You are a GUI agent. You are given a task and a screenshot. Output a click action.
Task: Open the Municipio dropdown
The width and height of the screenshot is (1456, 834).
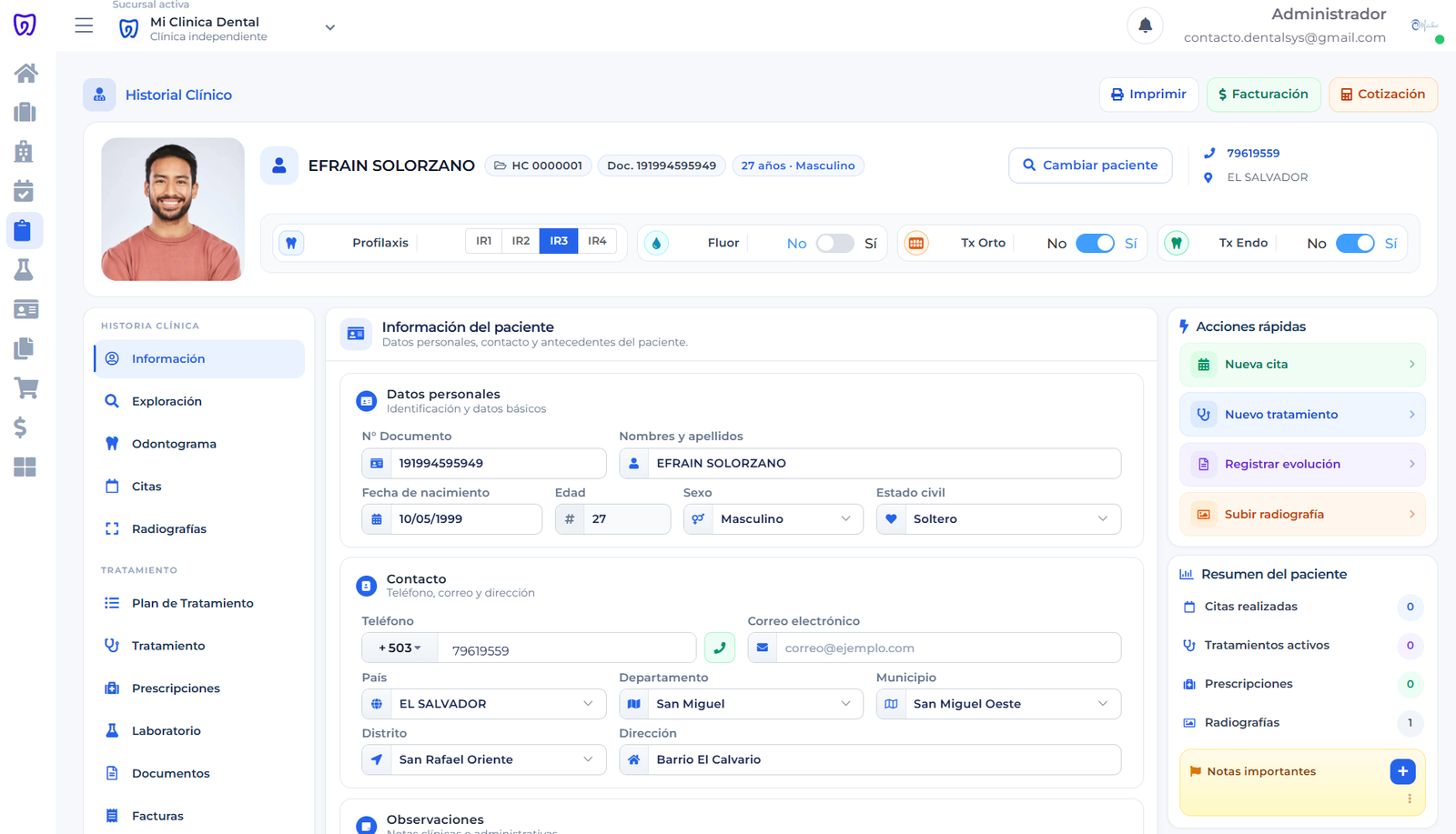[998, 703]
